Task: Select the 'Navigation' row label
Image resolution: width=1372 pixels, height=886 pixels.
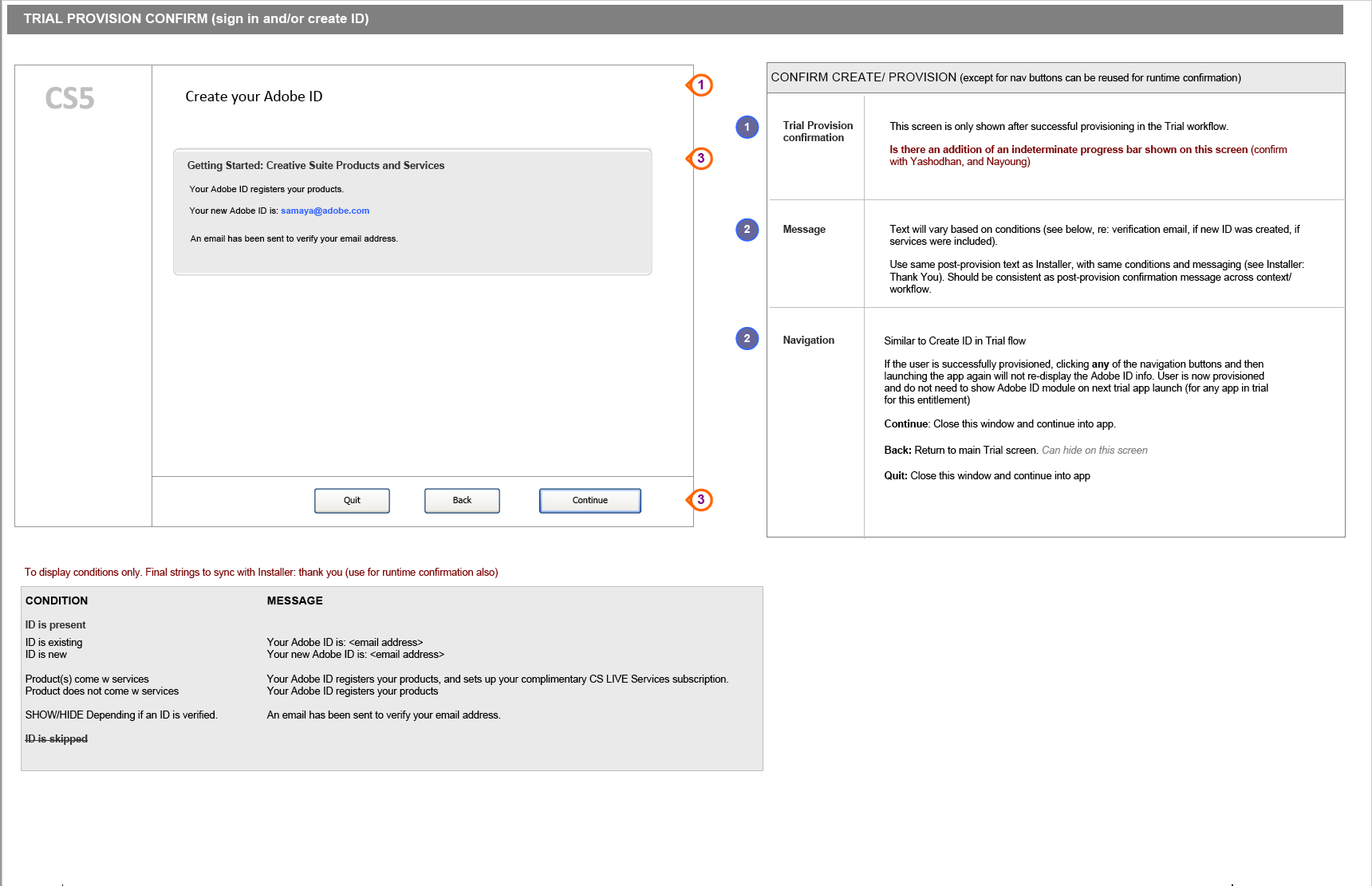Action: click(808, 340)
